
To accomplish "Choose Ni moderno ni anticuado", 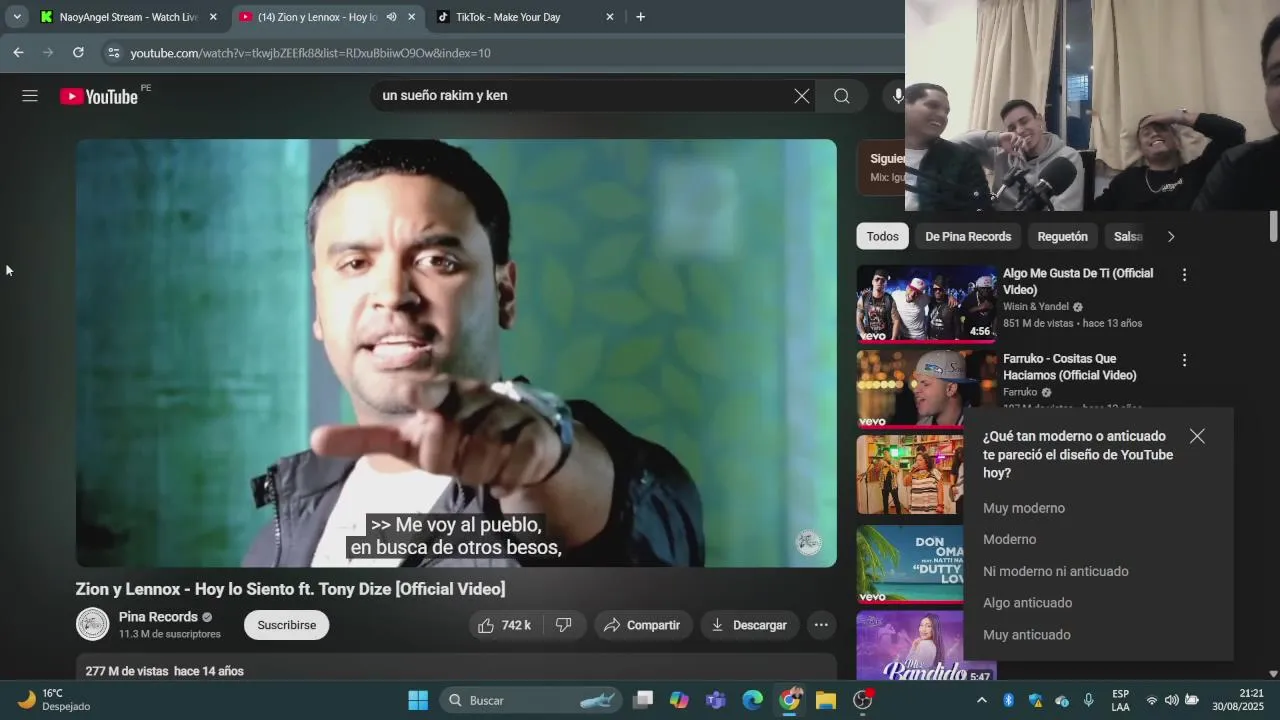I will [x=1055, y=571].
